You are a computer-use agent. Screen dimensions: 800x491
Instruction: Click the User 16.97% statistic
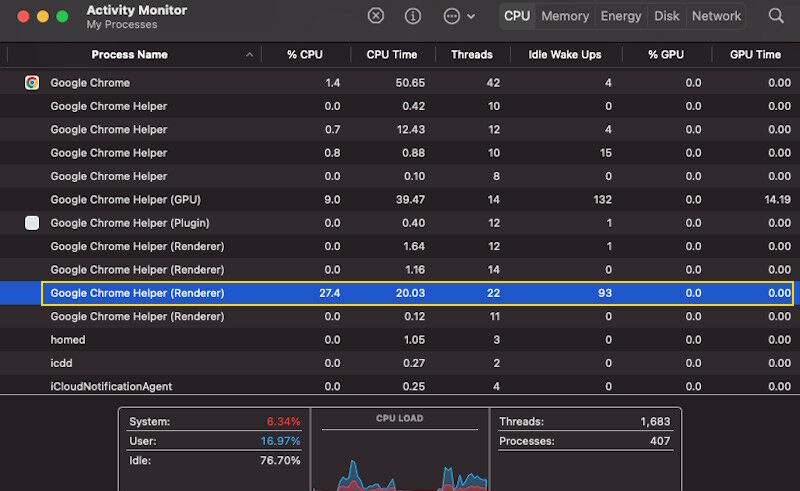pos(214,441)
